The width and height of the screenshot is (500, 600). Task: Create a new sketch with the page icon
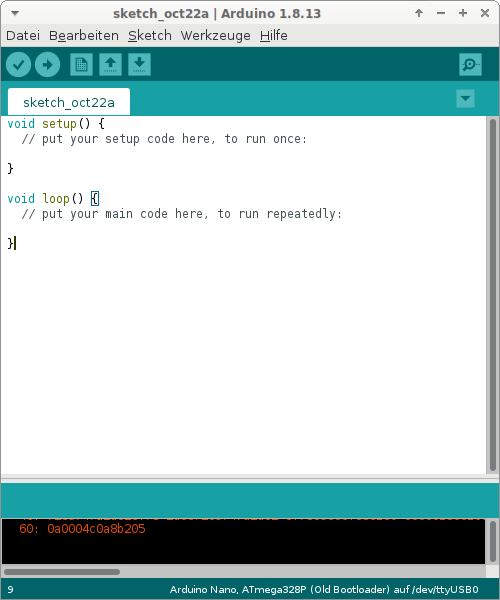point(81,64)
